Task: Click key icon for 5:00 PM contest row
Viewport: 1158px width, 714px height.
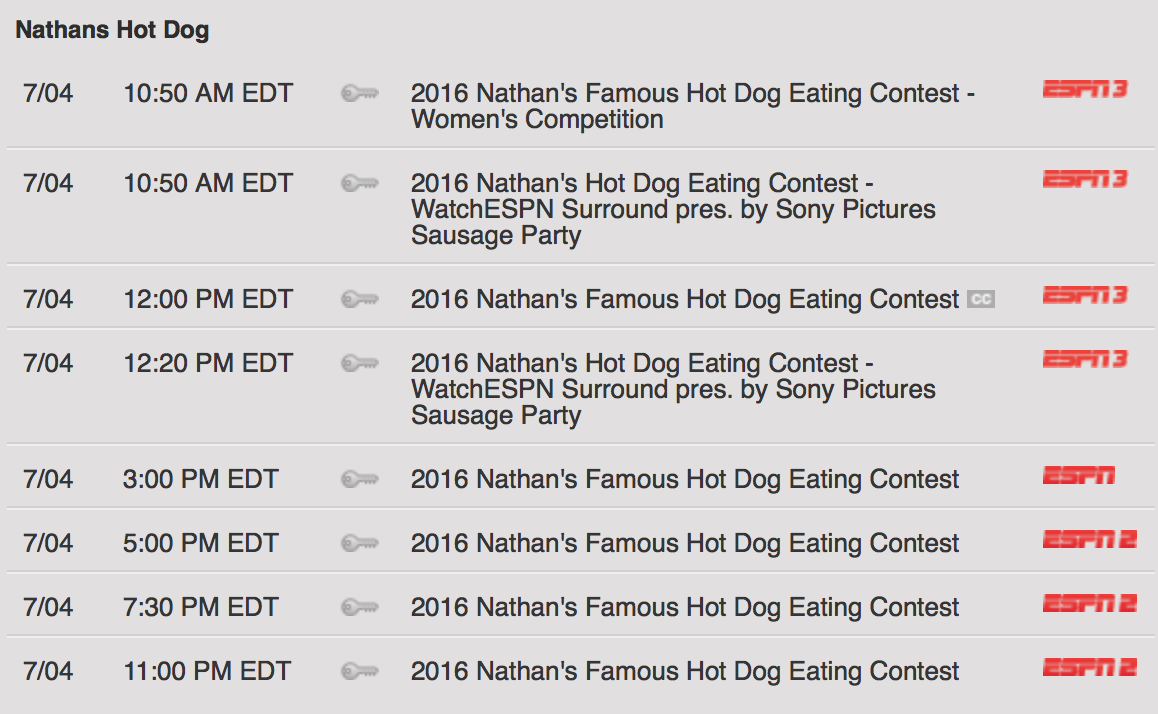Action: [x=360, y=543]
